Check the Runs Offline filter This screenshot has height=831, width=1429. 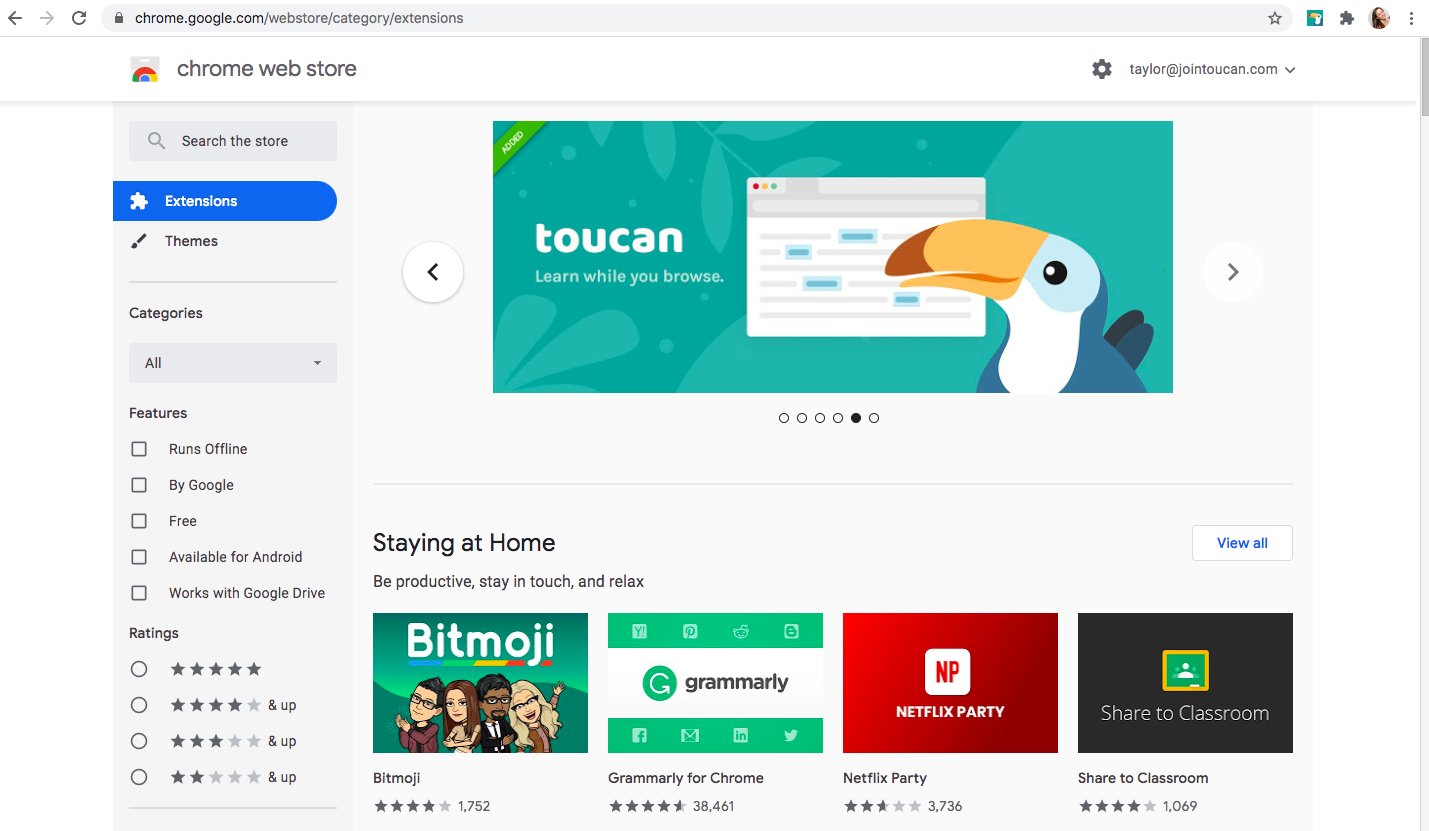tap(139, 449)
